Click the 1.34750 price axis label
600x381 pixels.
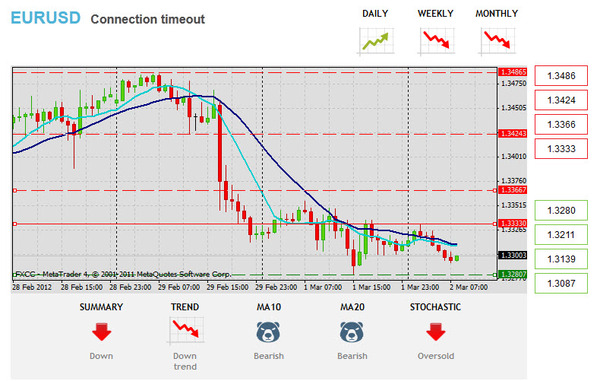[x=514, y=83]
